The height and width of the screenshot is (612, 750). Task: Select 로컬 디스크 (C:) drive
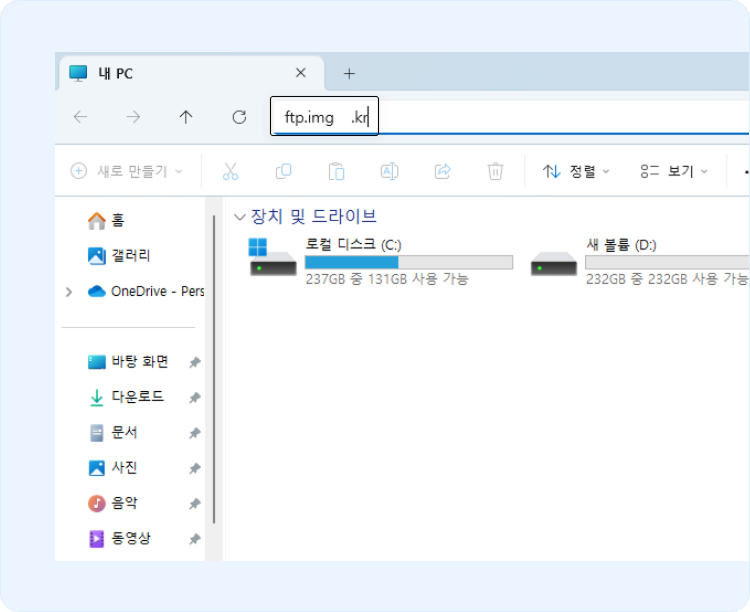click(x=380, y=261)
